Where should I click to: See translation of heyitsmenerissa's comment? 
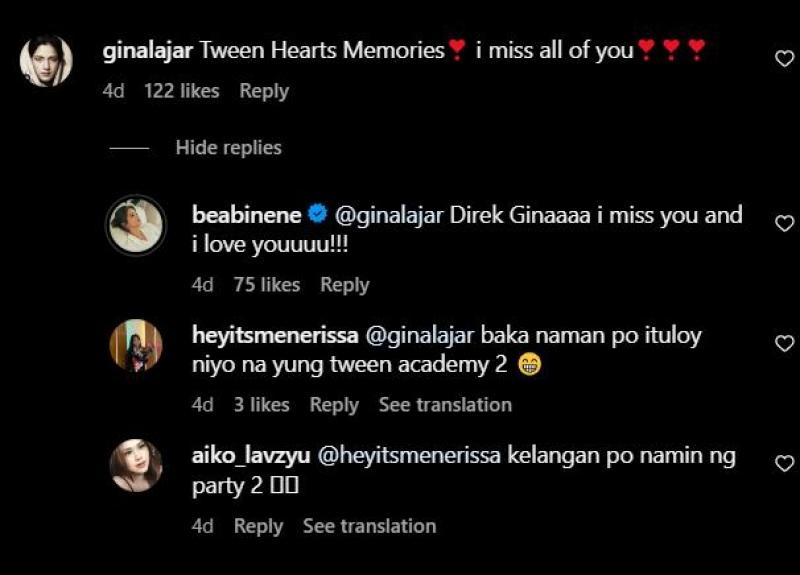pyautogui.click(x=445, y=405)
